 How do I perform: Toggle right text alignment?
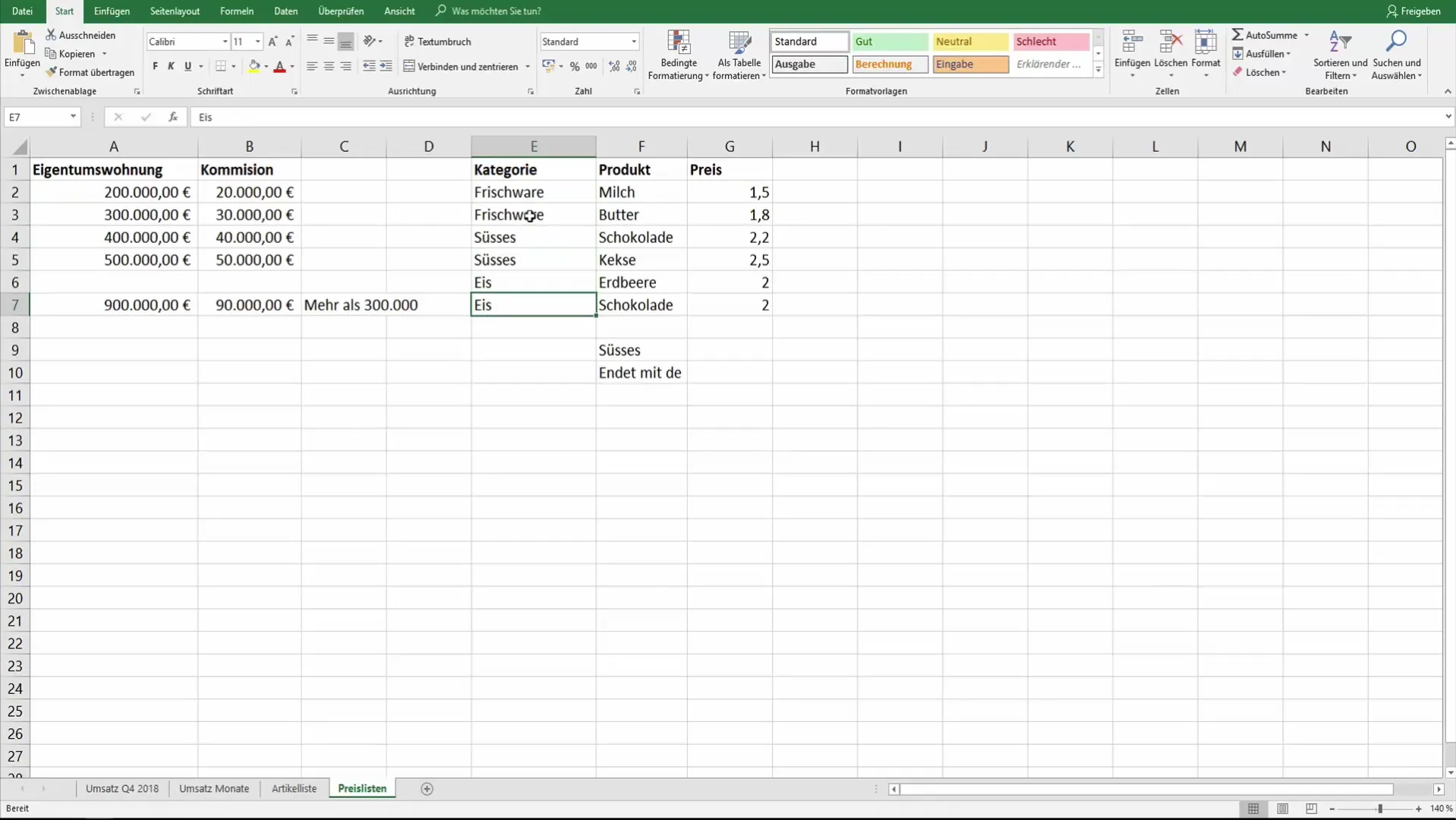coord(345,67)
